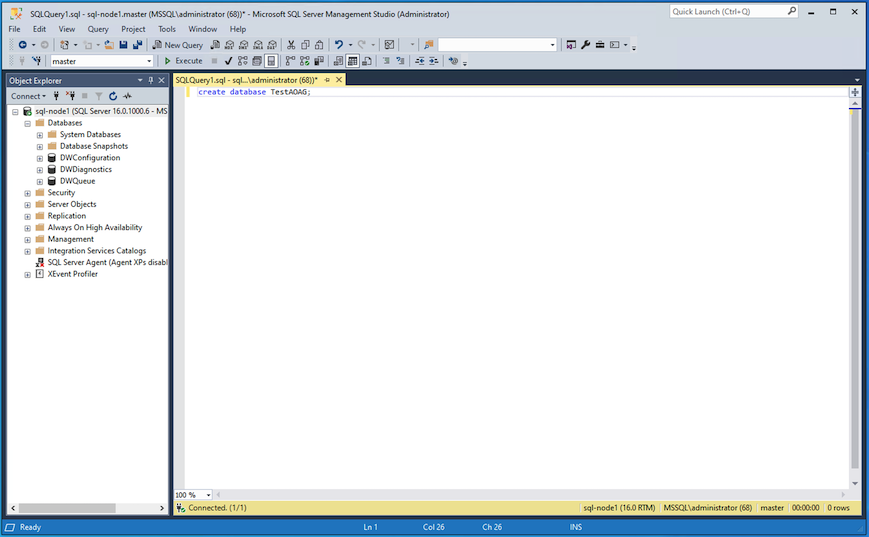Image resolution: width=869 pixels, height=537 pixels.
Task: Click Decrease Indent icon
Action: pyautogui.click(x=420, y=61)
